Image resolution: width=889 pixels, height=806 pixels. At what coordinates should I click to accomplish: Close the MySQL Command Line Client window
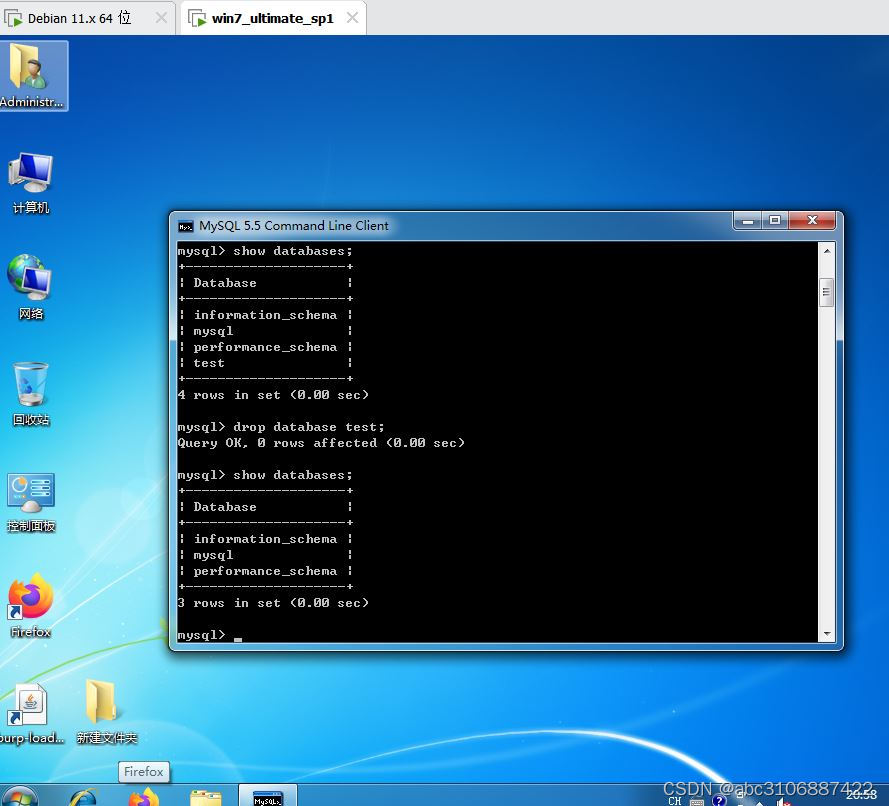(812, 220)
